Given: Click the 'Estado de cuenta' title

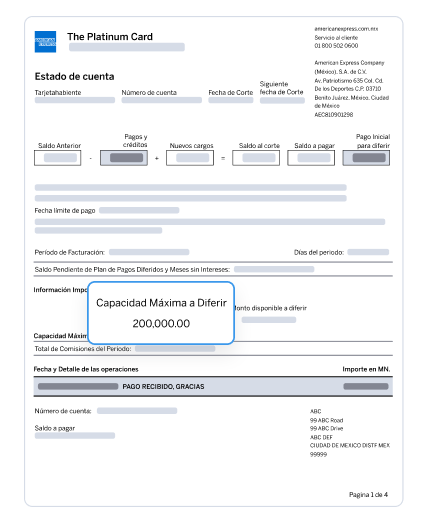Looking at the screenshot, I should click(x=74, y=77).
